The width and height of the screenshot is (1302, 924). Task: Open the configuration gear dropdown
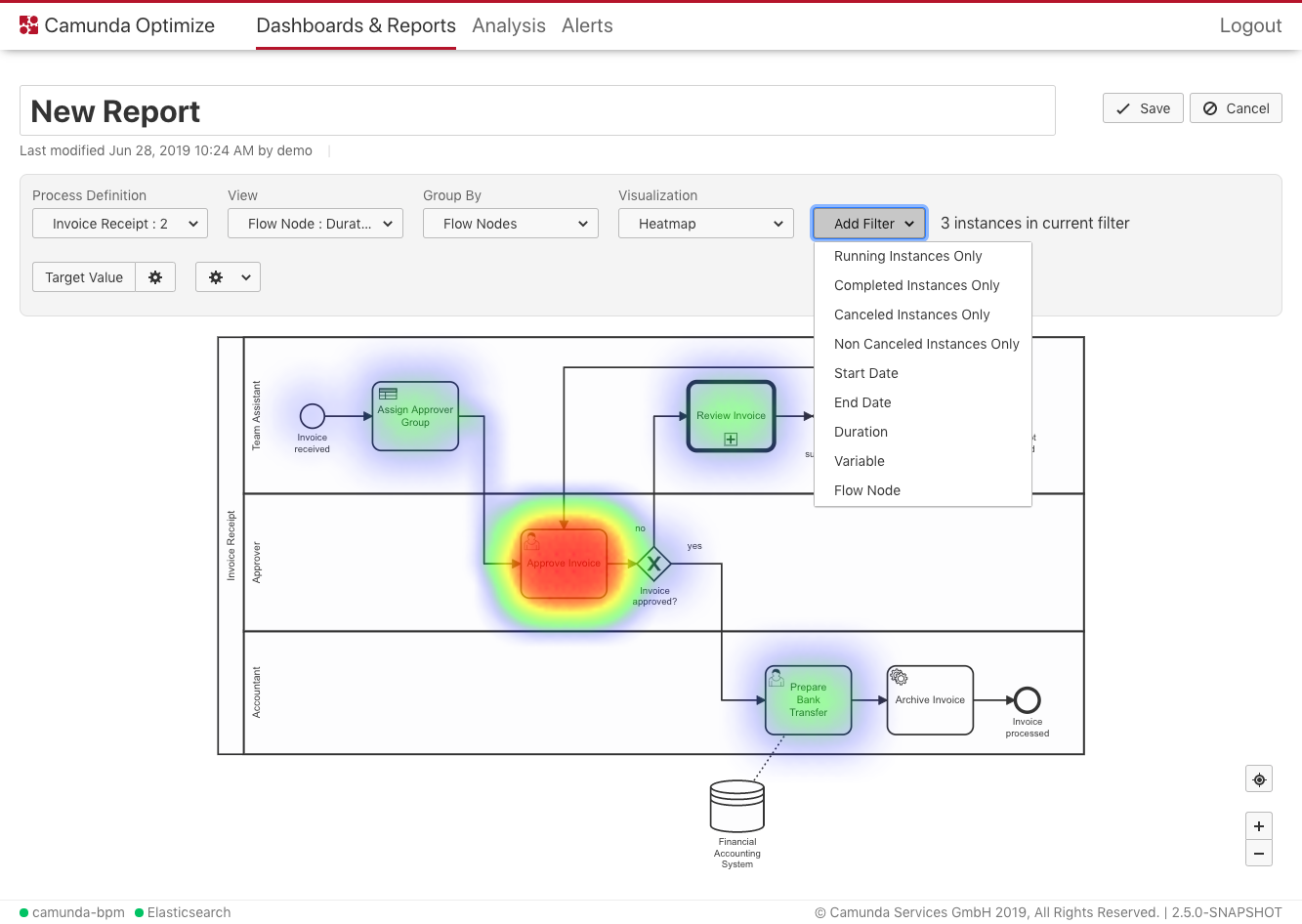coord(228,277)
